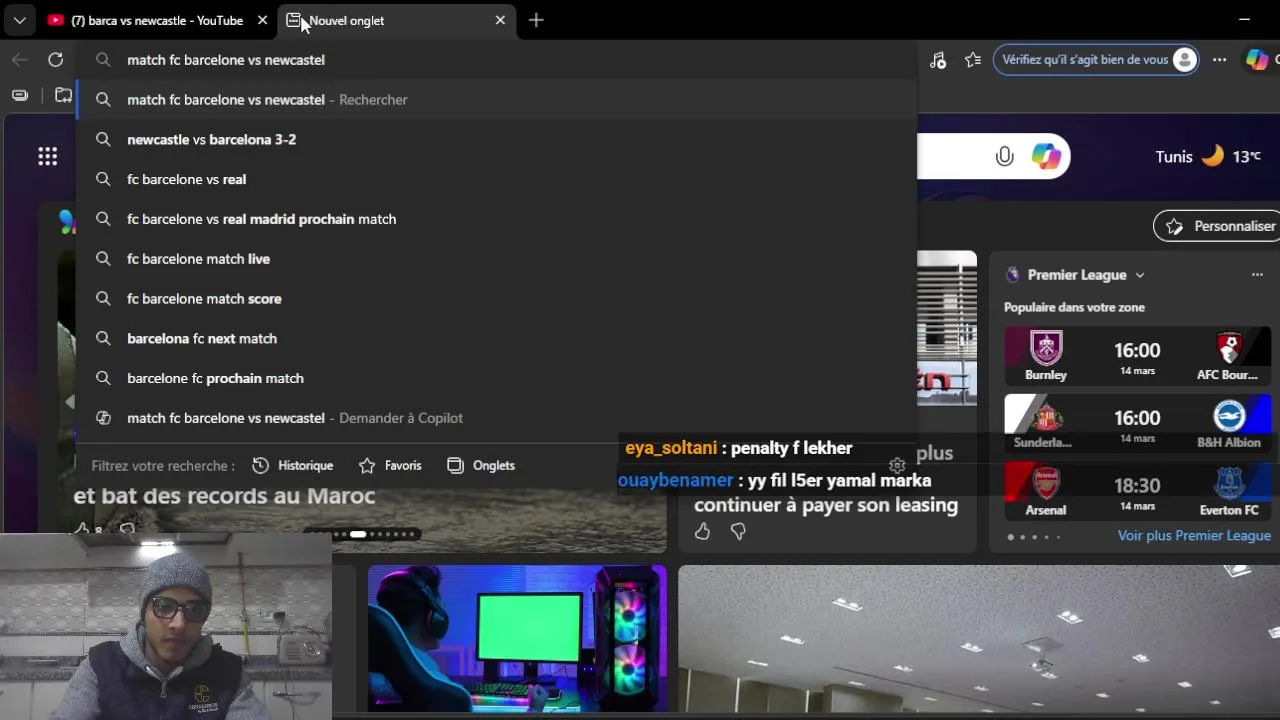
Task: Click the Personnaliser button
Action: [1216, 226]
